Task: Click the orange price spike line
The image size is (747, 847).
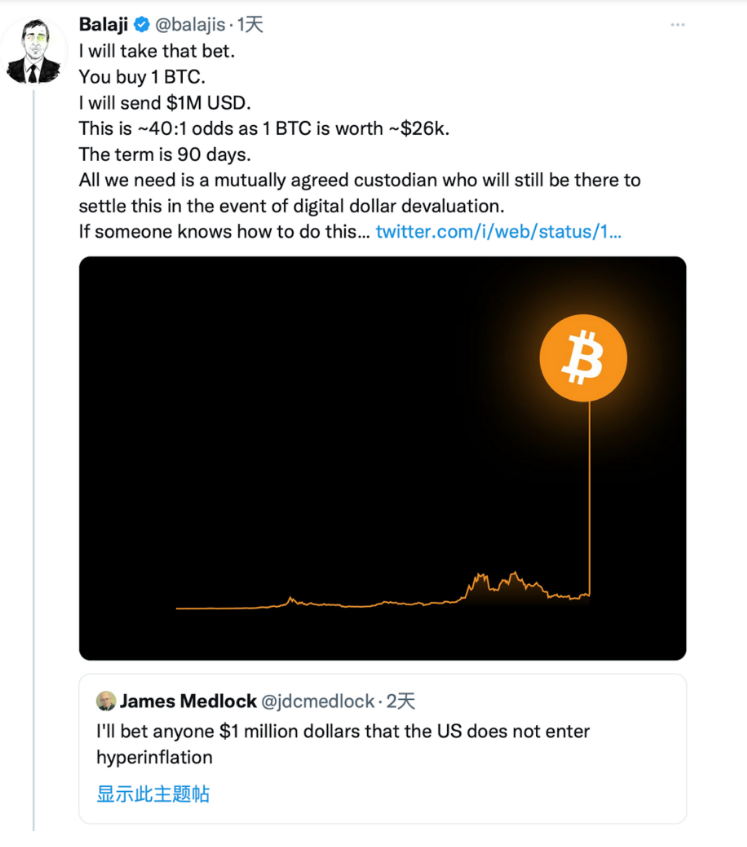Action: coord(590,500)
